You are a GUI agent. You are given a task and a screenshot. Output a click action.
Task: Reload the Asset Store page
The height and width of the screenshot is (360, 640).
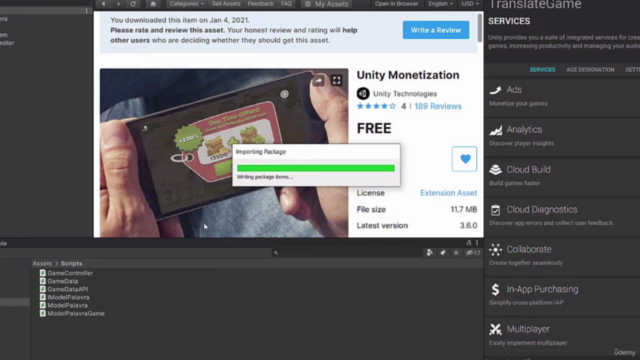click(133, 4)
